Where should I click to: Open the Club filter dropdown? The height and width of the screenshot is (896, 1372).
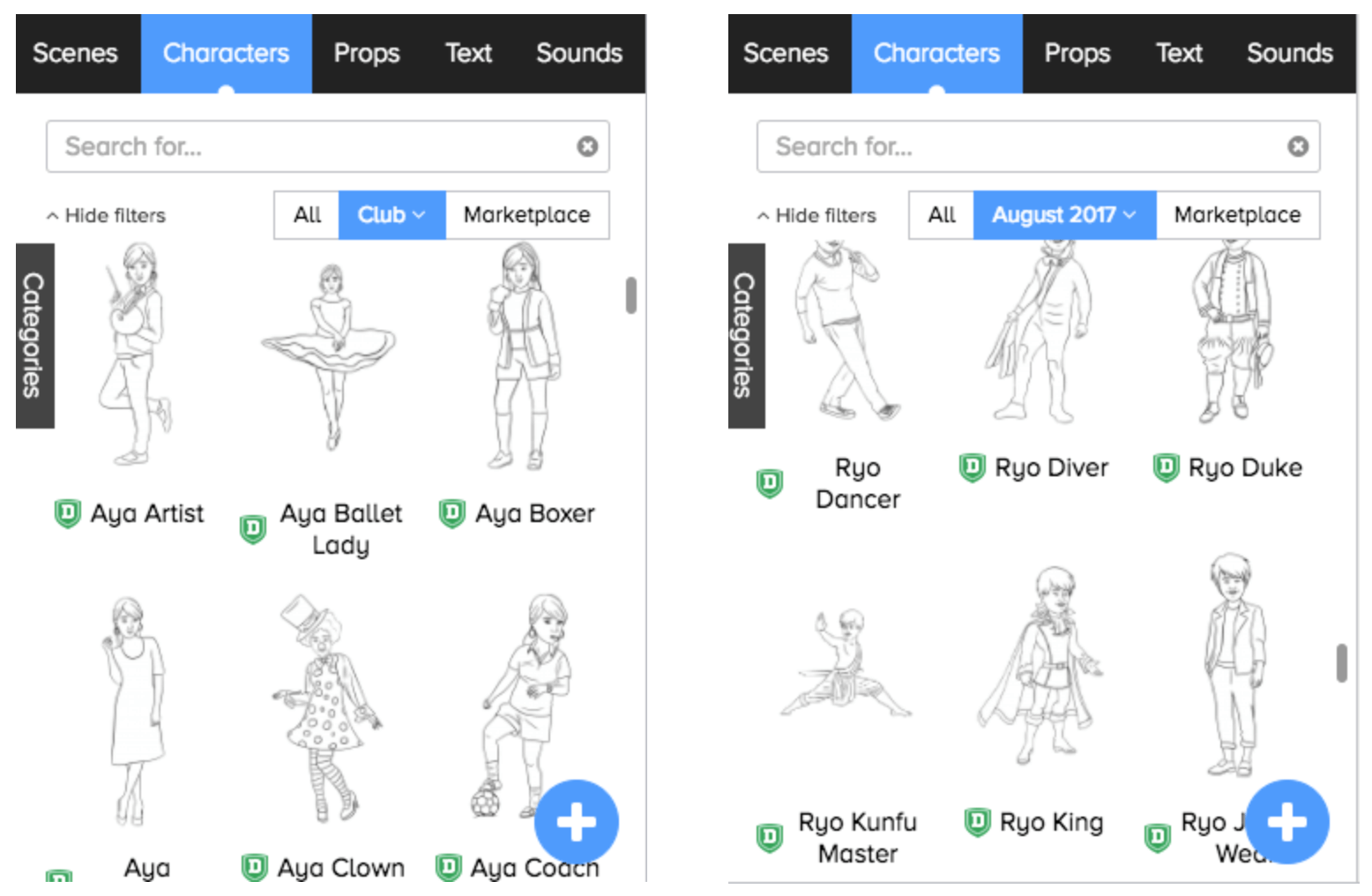(x=391, y=215)
